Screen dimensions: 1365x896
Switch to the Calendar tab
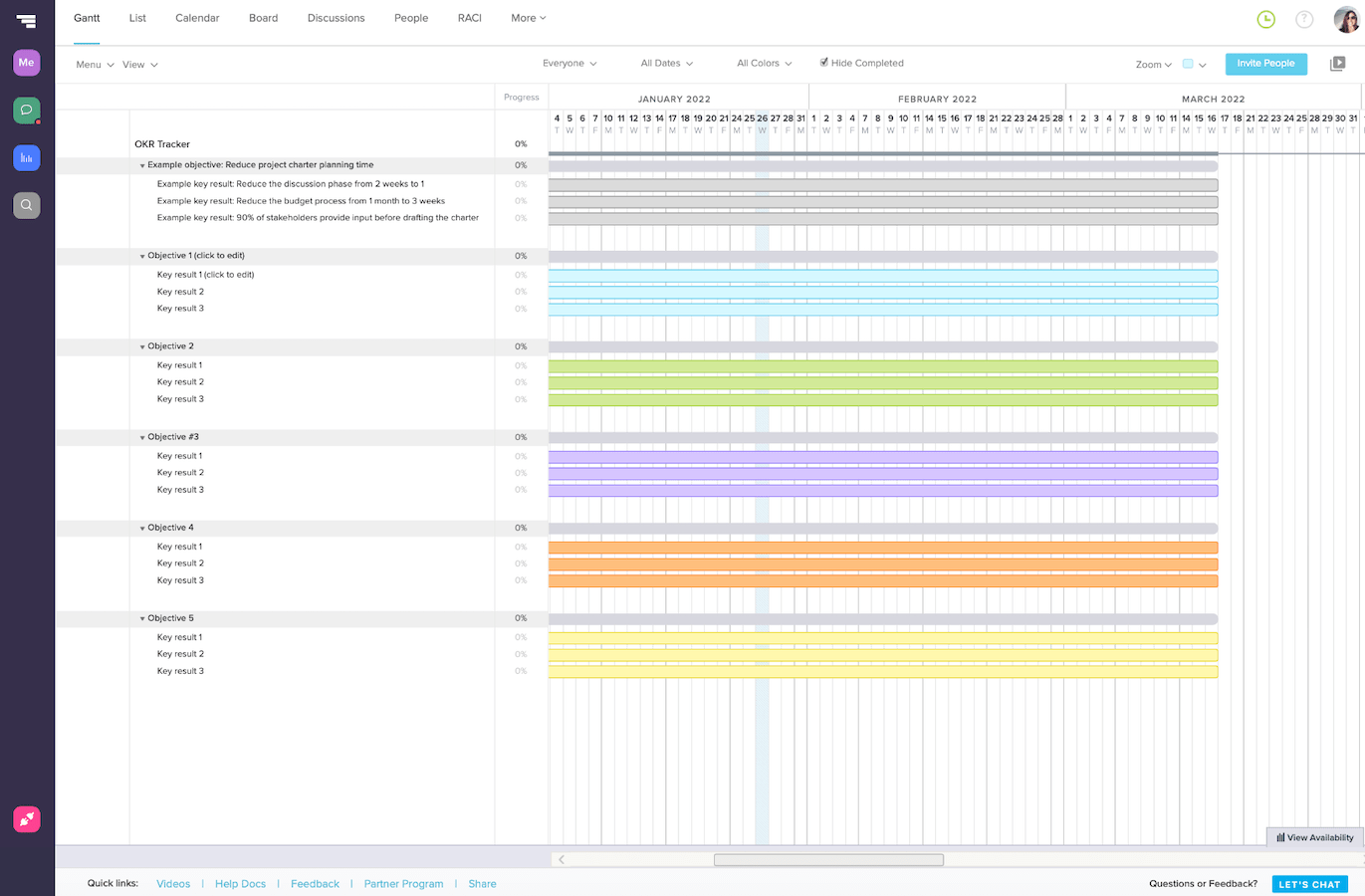click(x=197, y=18)
